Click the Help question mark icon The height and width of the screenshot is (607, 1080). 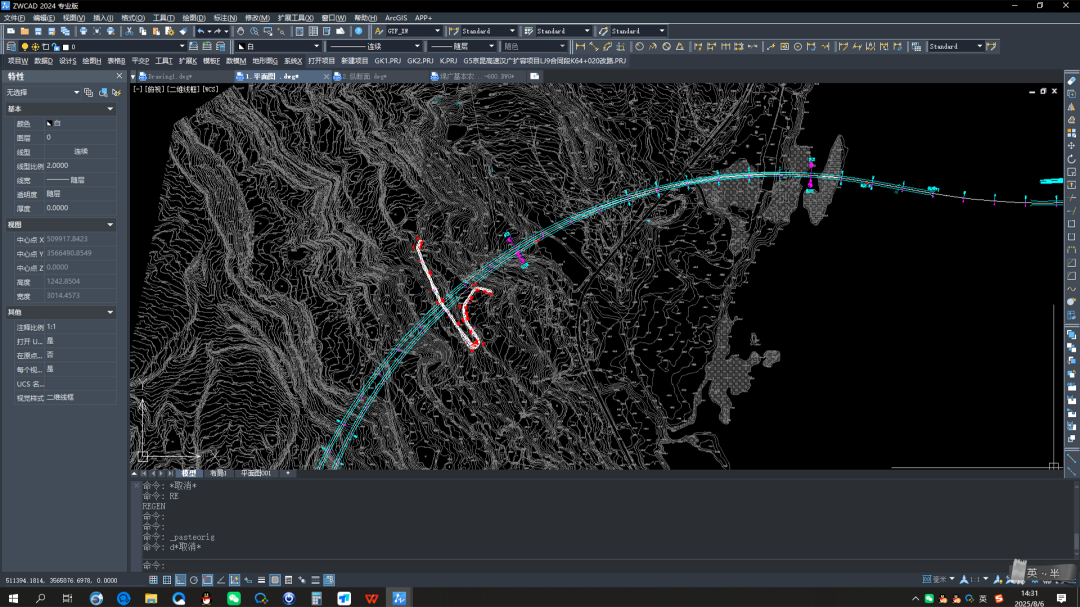tap(358, 32)
